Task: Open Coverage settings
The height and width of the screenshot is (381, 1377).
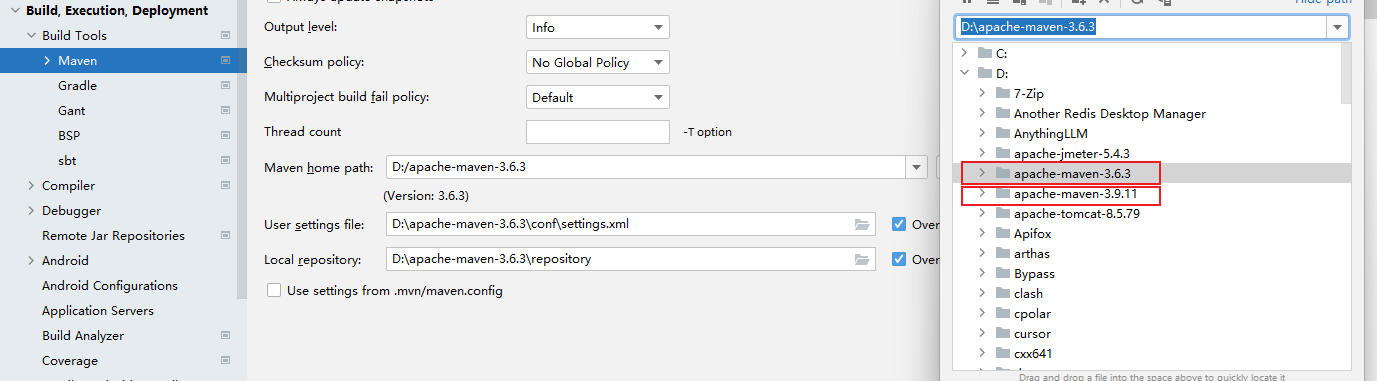Action: coord(70,361)
